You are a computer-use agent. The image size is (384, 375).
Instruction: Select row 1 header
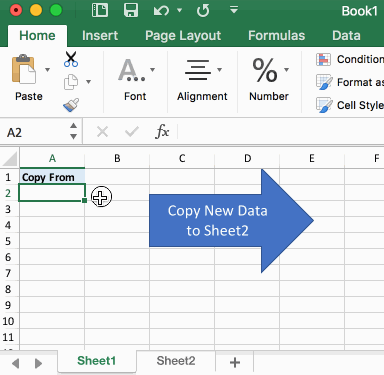8,177
